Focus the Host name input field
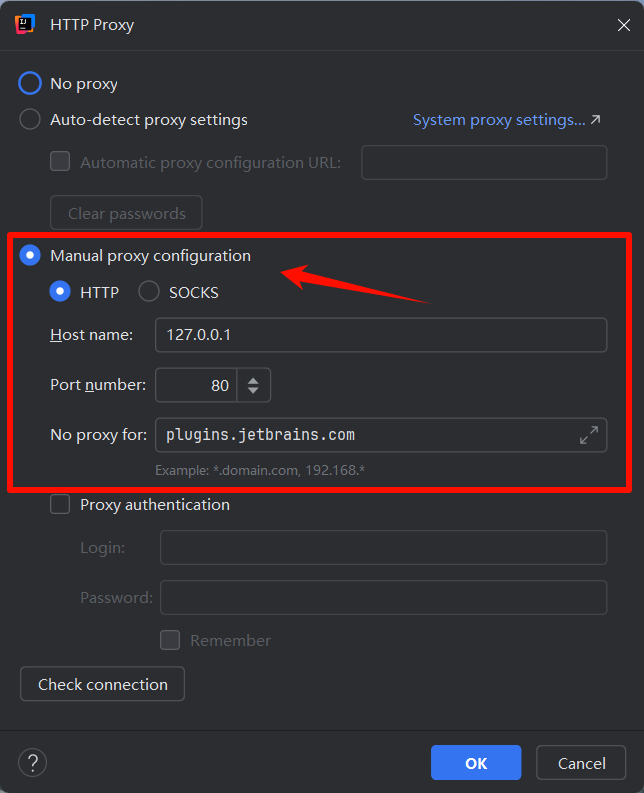The width and height of the screenshot is (644, 793). [x=381, y=335]
